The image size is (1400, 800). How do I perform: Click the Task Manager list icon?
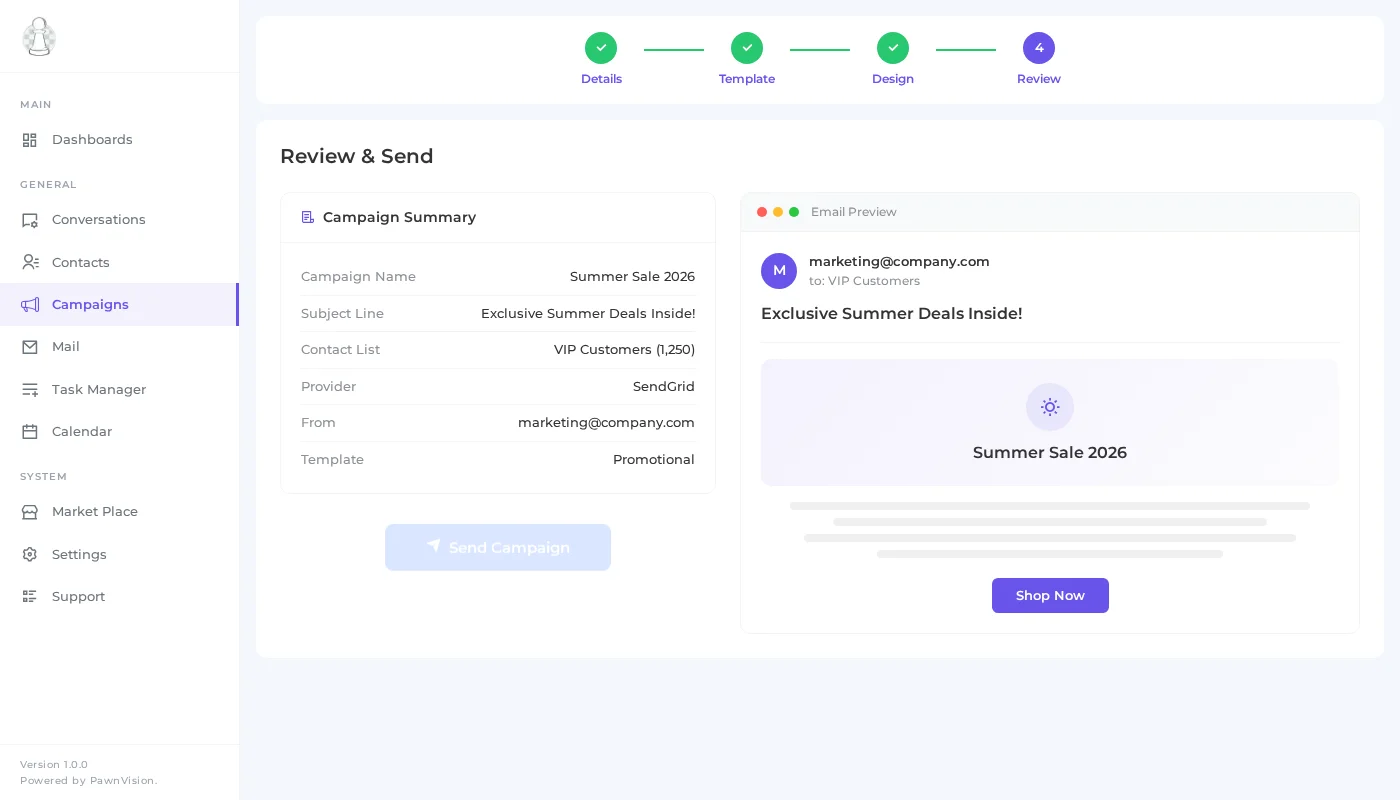tap(29, 389)
